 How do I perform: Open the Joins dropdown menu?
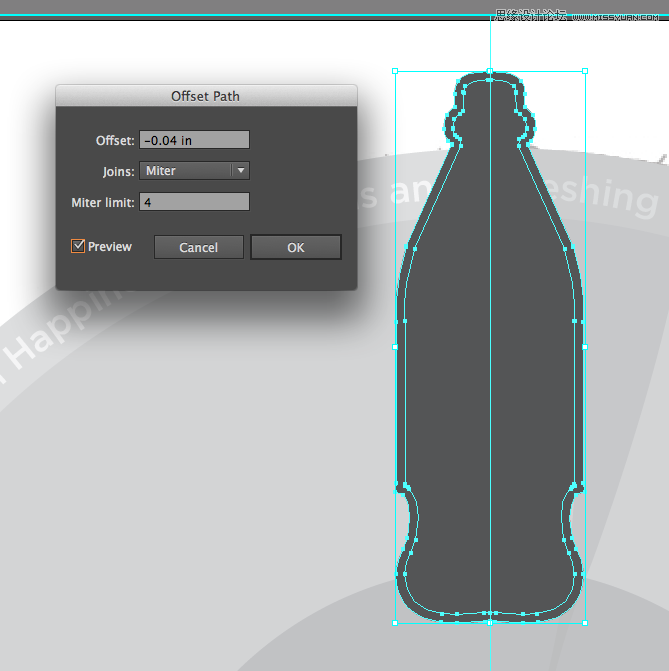194,170
